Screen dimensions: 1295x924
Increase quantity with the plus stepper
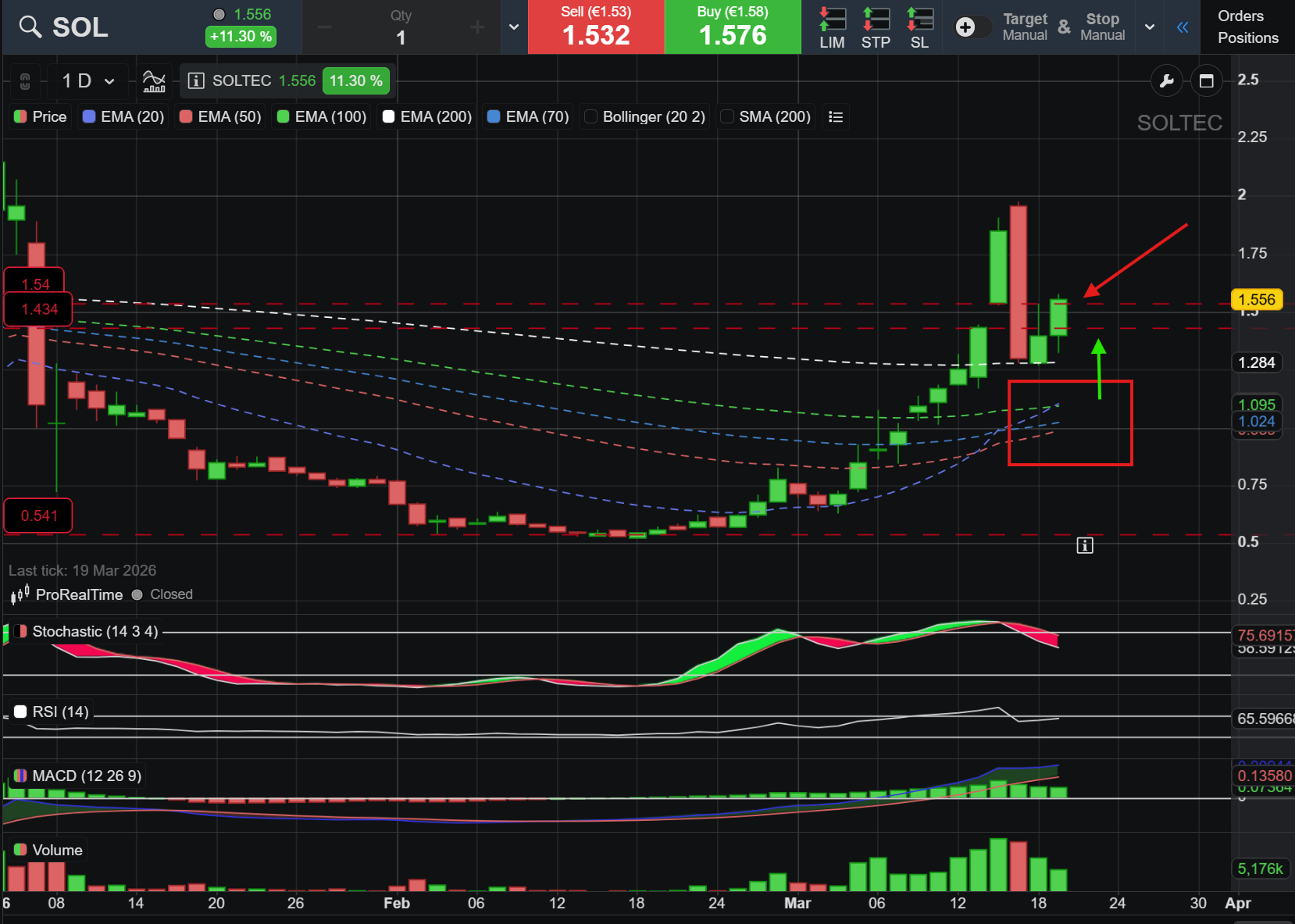pyautogui.click(x=477, y=27)
